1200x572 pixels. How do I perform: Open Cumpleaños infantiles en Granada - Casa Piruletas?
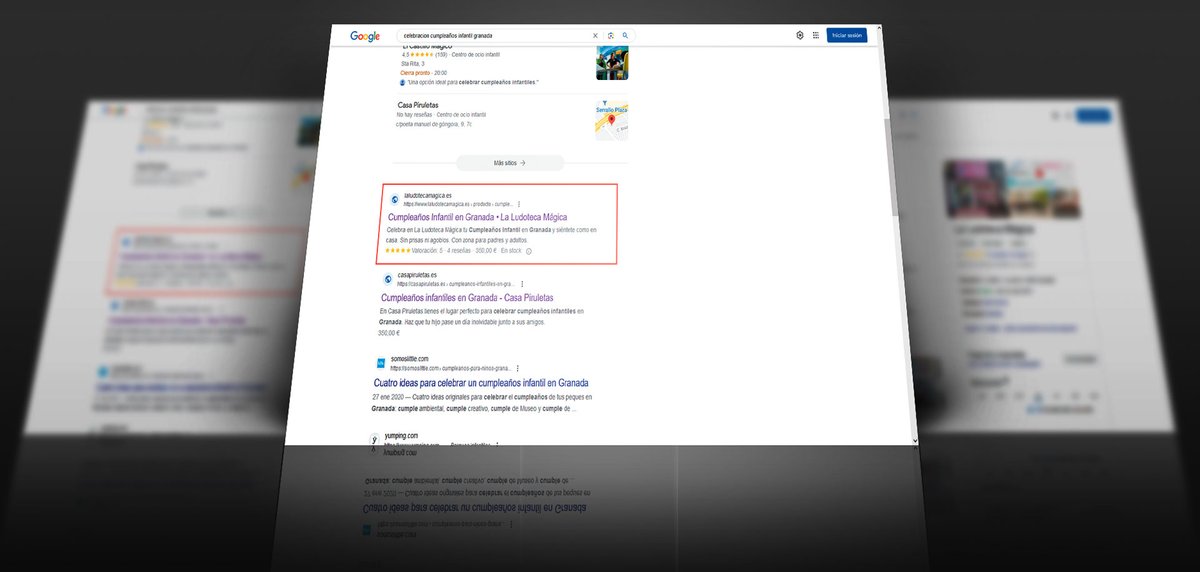[x=467, y=298]
